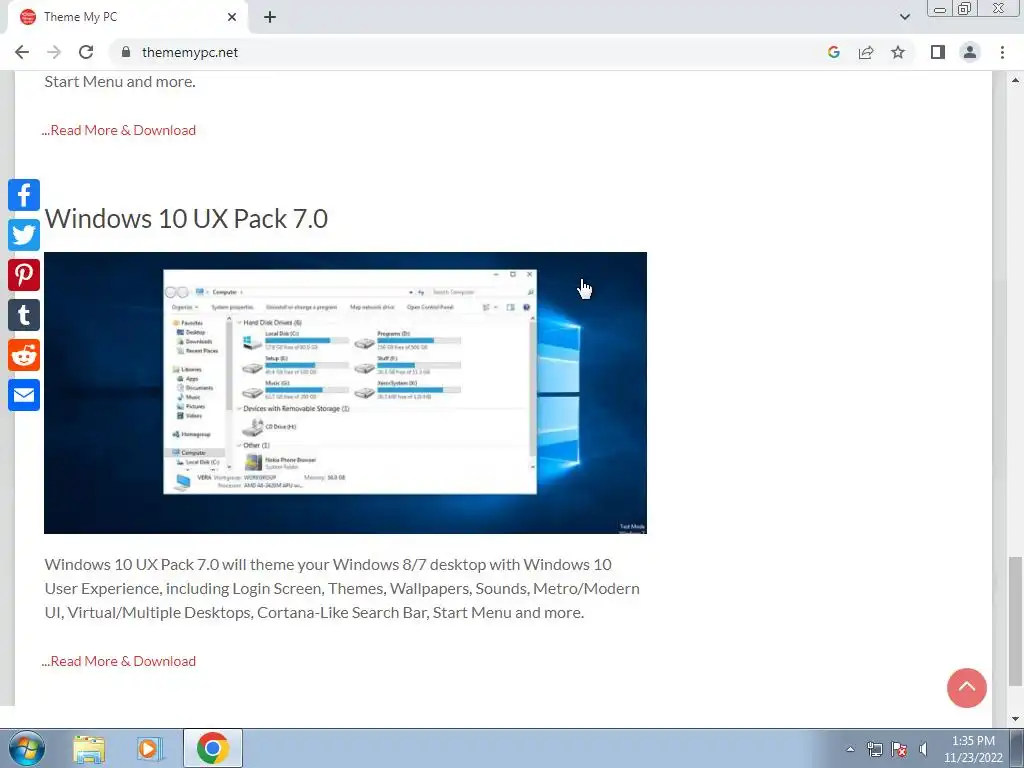Share page via Twitter icon
The image size is (1024, 768).
click(24, 235)
